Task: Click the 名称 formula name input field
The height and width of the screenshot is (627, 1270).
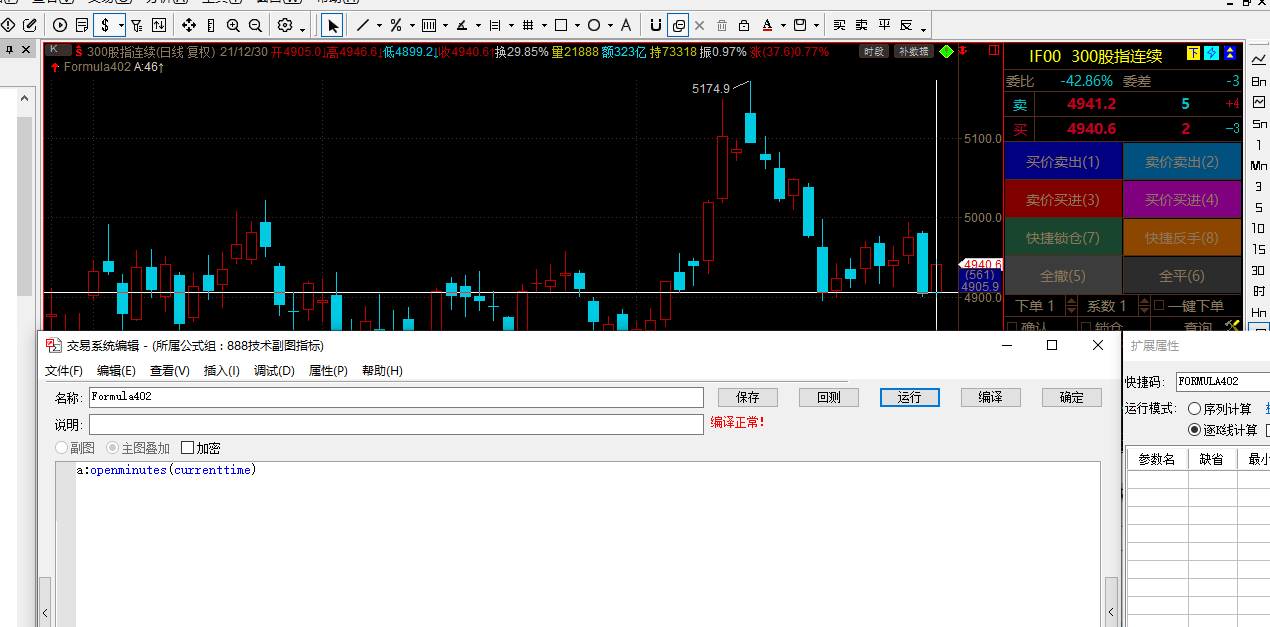Action: click(396, 397)
